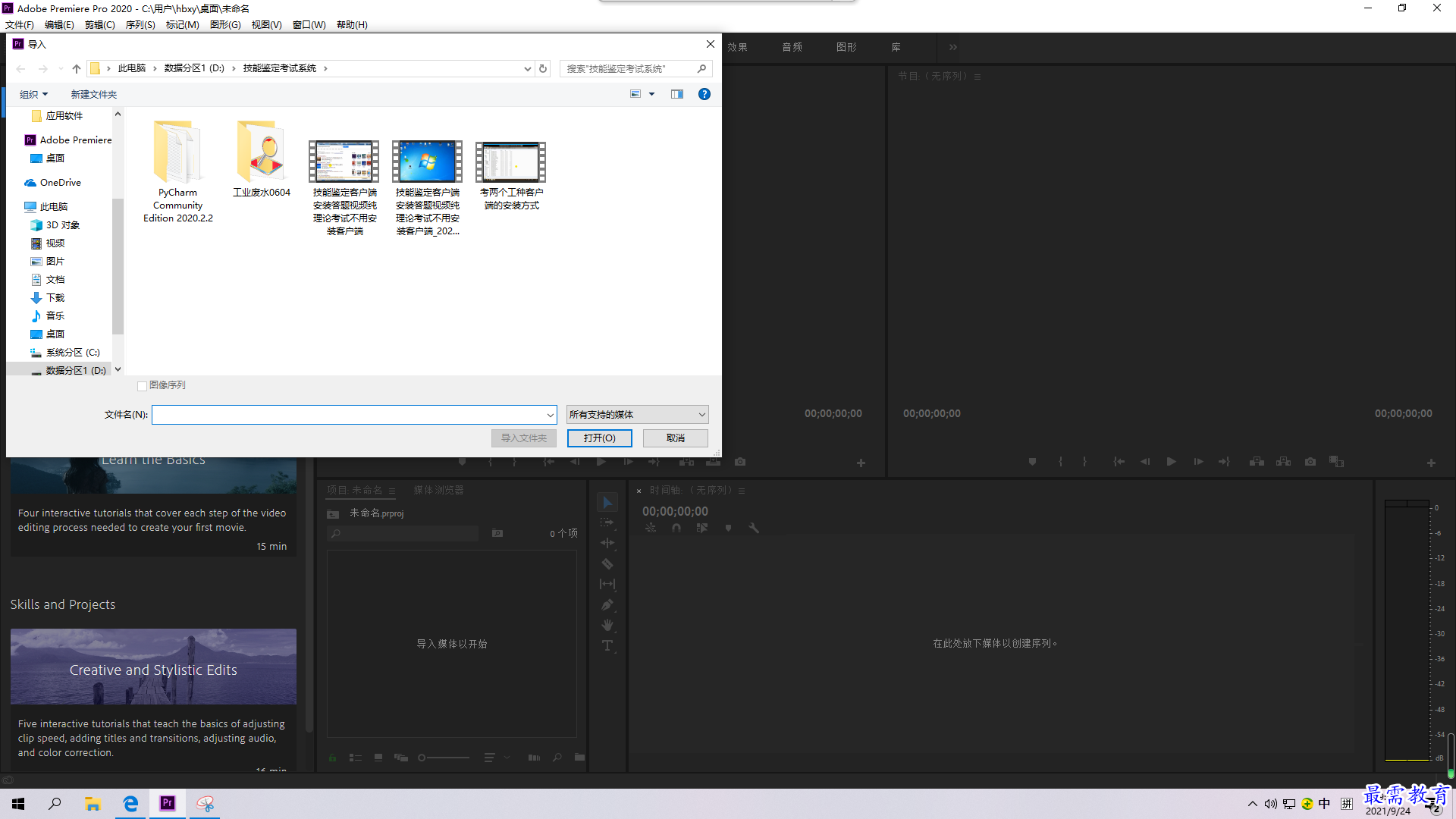This screenshot has width=1456, height=819.
Task: Open the 序列(S) menu
Action: coord(140,25)
